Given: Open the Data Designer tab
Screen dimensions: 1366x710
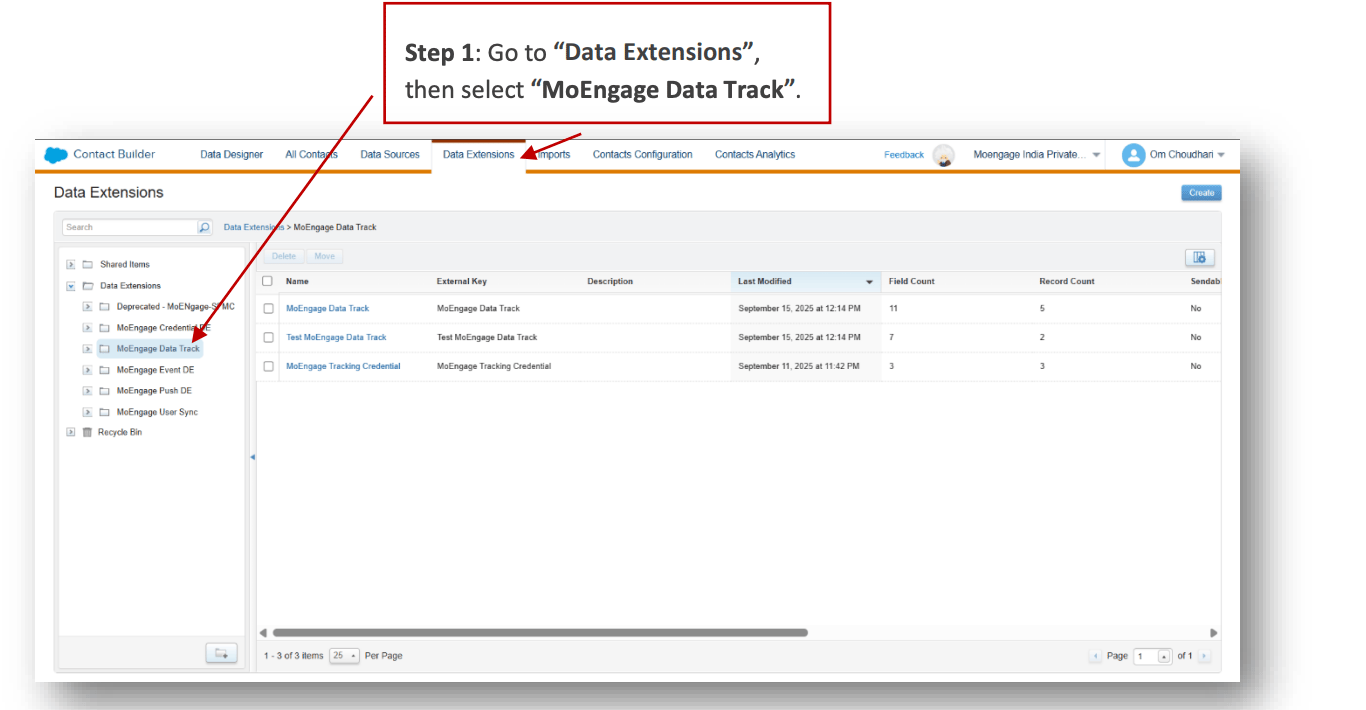Looking at the screenshot, I should (x=232, y=154).
